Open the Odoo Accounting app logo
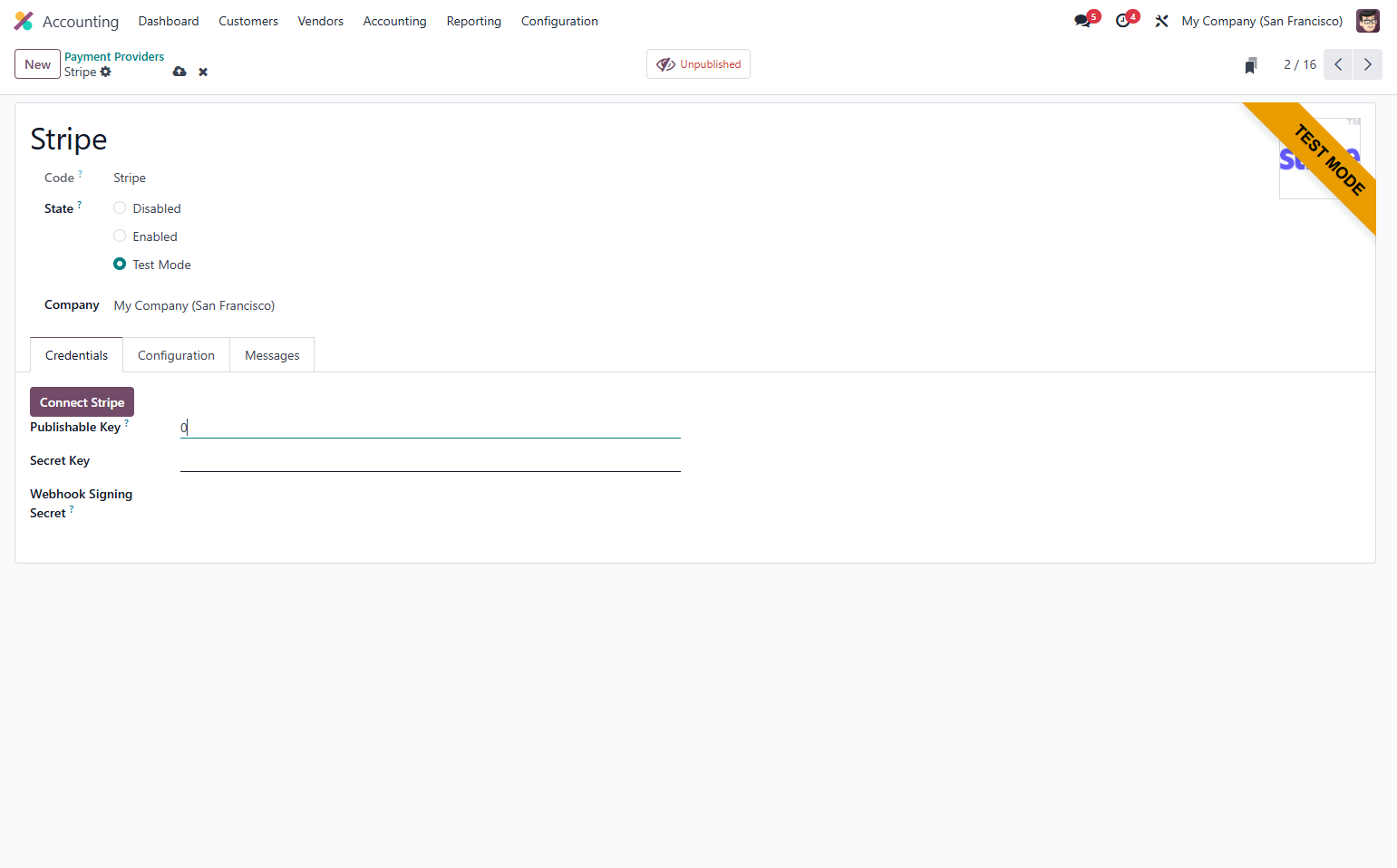The image size is (1397, 868). point(24,21)
